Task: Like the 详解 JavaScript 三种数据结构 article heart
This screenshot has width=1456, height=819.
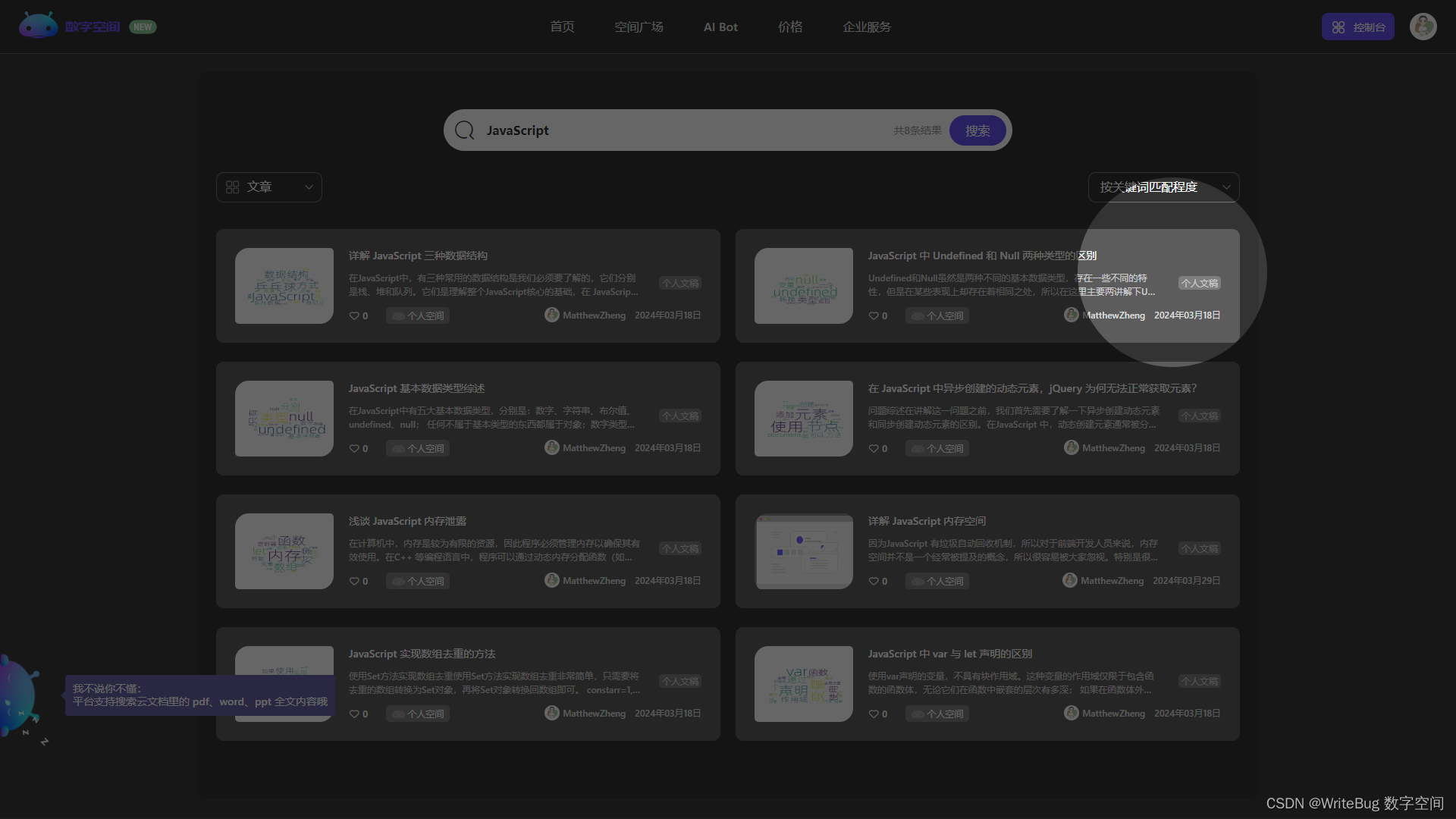Action: pos(354,315)
